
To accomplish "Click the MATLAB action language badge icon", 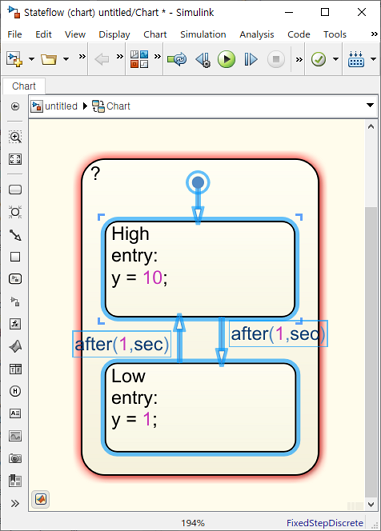I will pos(41,499).
